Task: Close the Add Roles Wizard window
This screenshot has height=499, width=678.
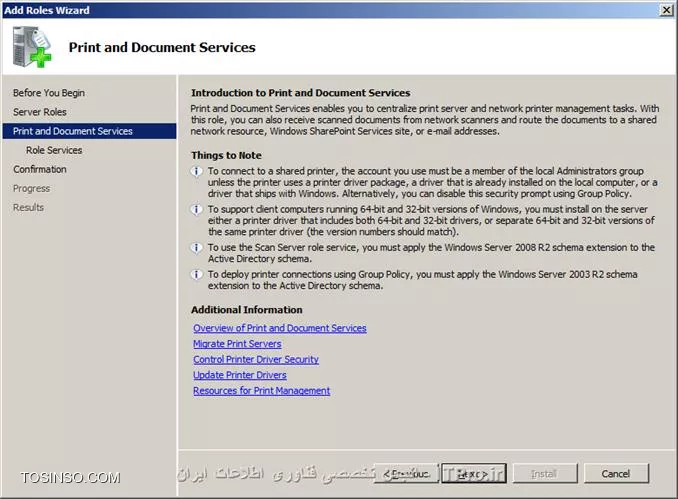Action: click(x=666, y=10)
